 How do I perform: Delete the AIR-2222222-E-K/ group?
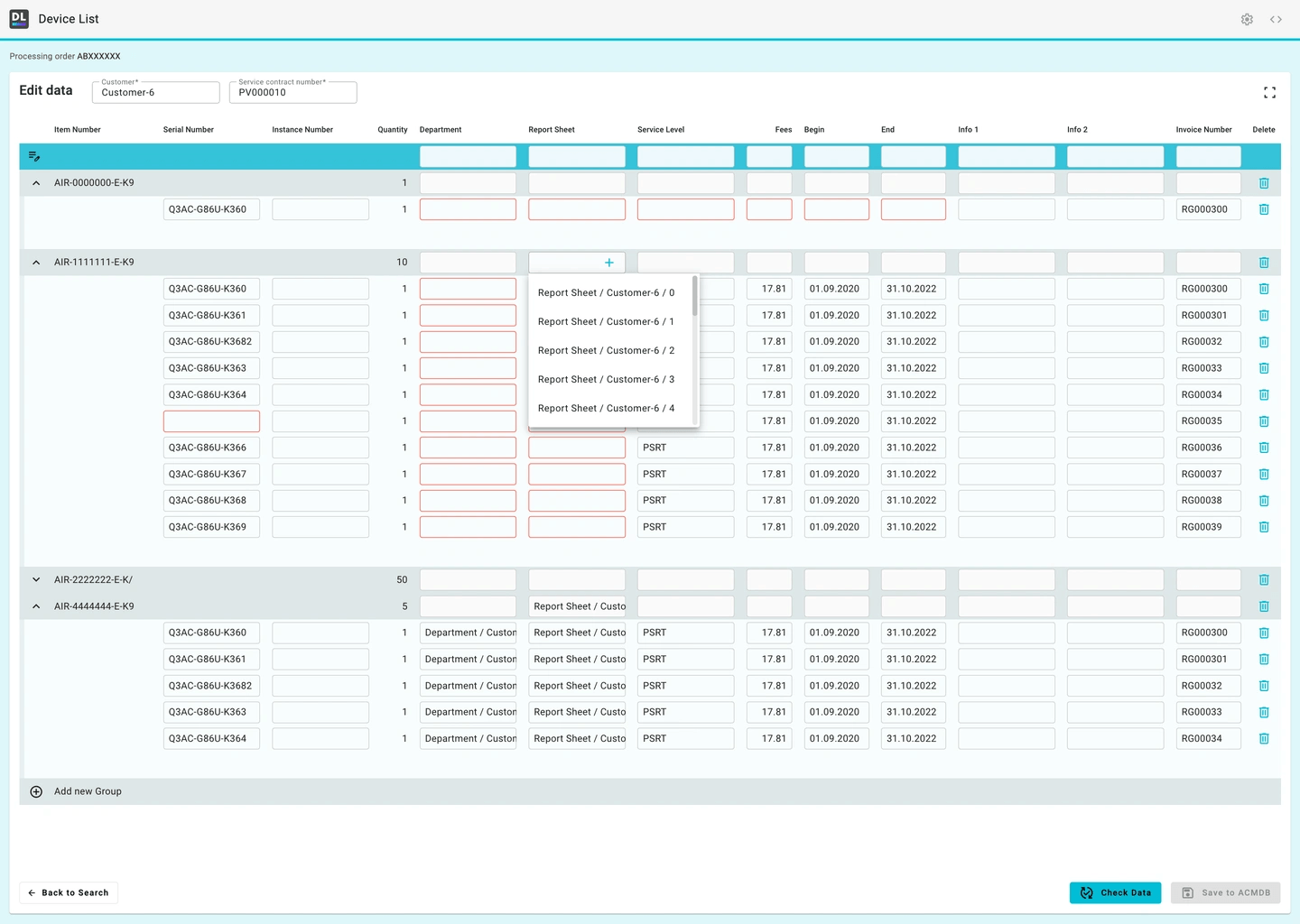coord(1264,580)
